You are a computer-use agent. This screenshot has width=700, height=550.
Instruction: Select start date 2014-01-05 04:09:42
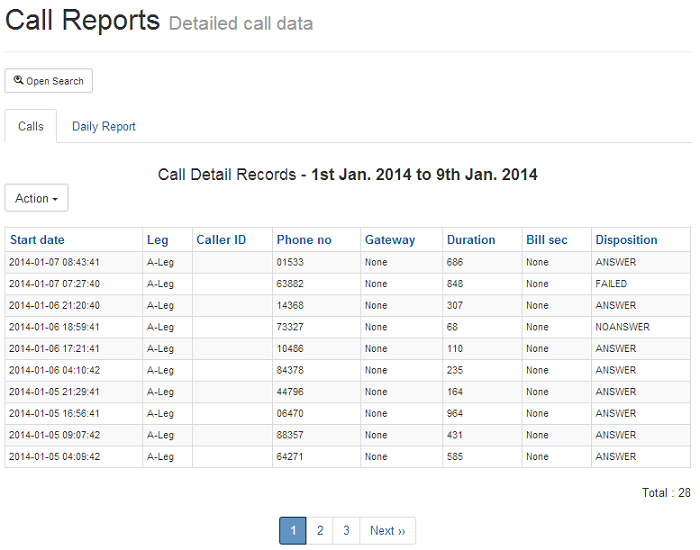pyautogui.click(x=54, y=457)
